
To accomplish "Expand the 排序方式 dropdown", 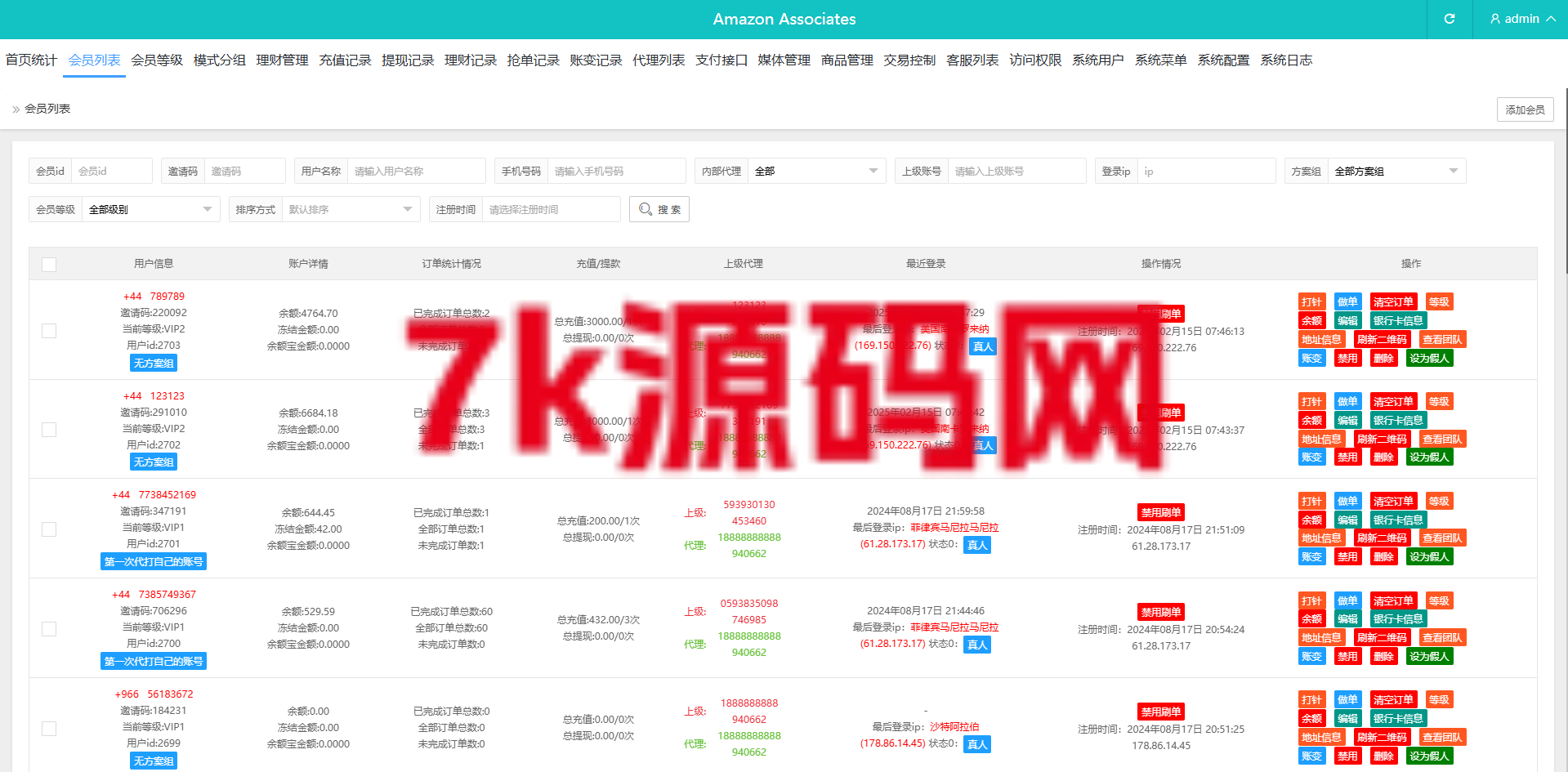I will click(351, 209).
